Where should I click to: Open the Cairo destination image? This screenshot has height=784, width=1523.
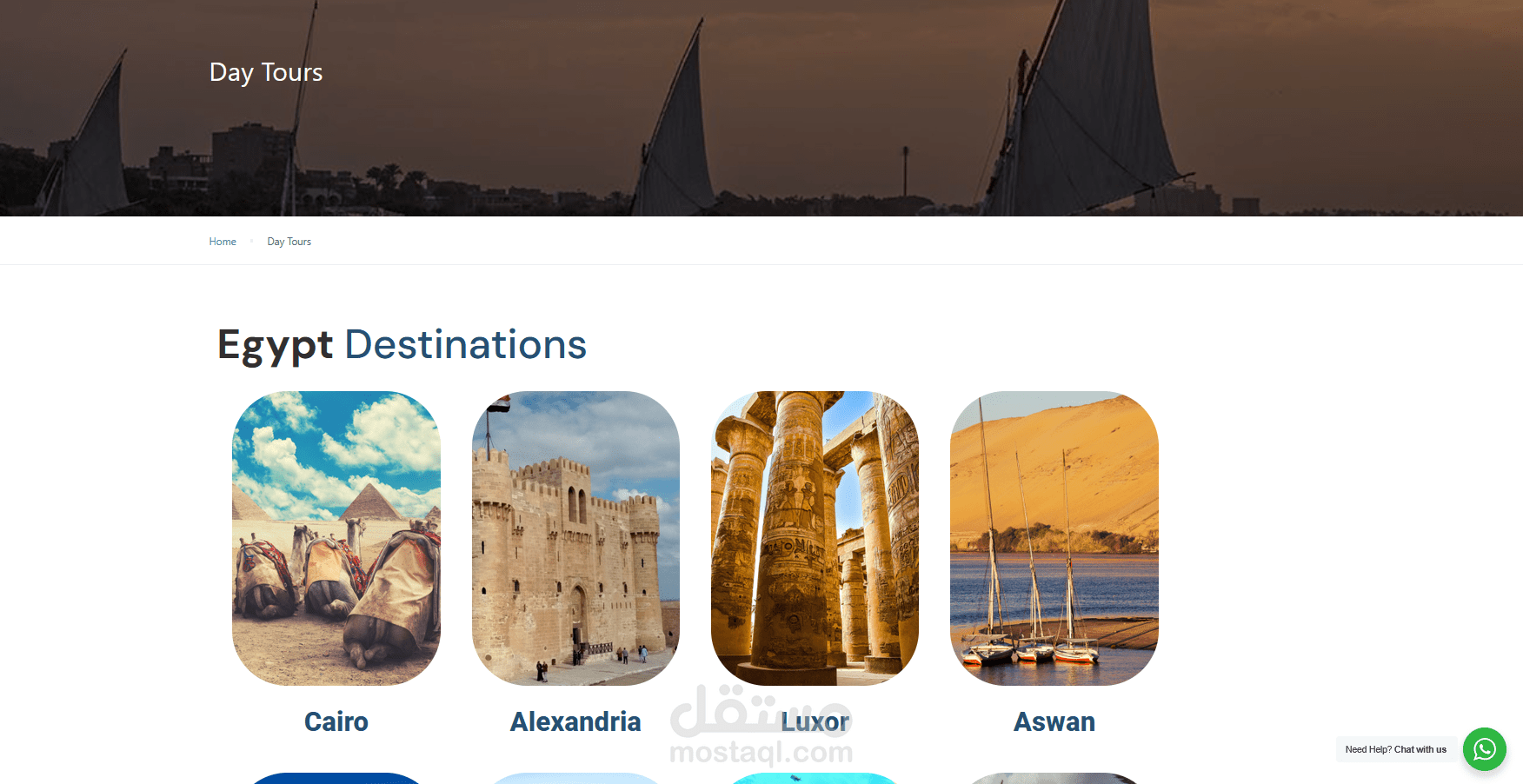pyautogui.click(x=336, y=538)
